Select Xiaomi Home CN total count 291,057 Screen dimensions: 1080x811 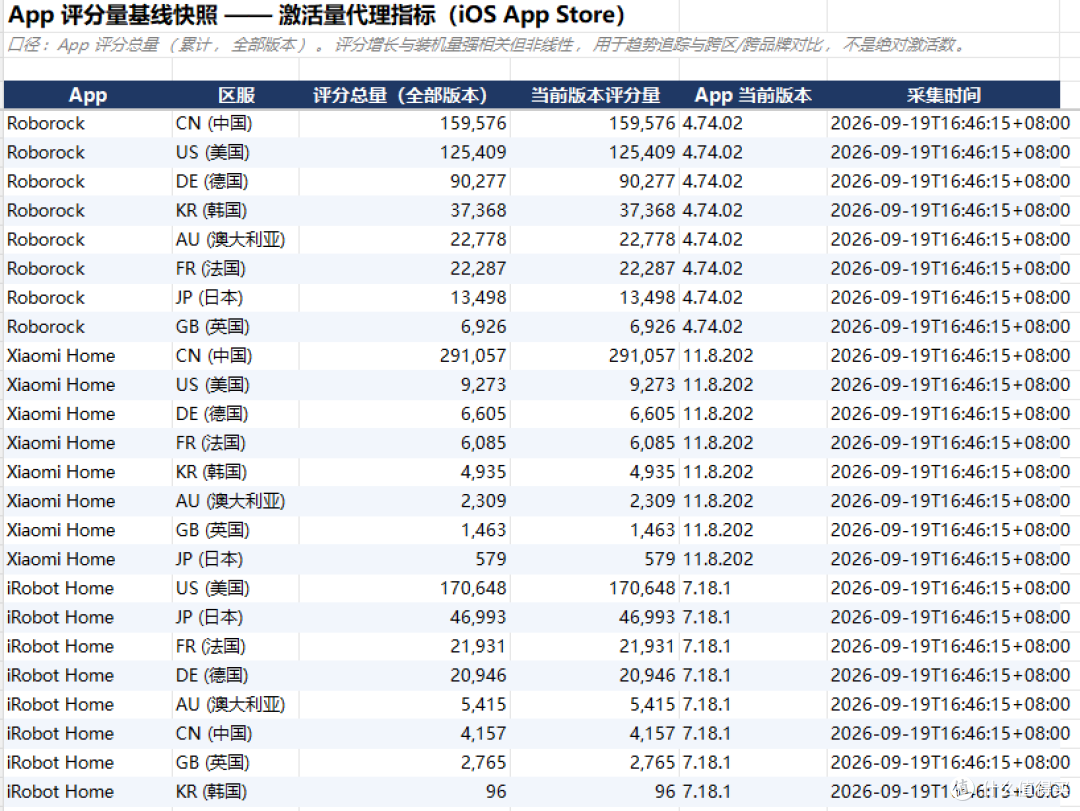472,356
